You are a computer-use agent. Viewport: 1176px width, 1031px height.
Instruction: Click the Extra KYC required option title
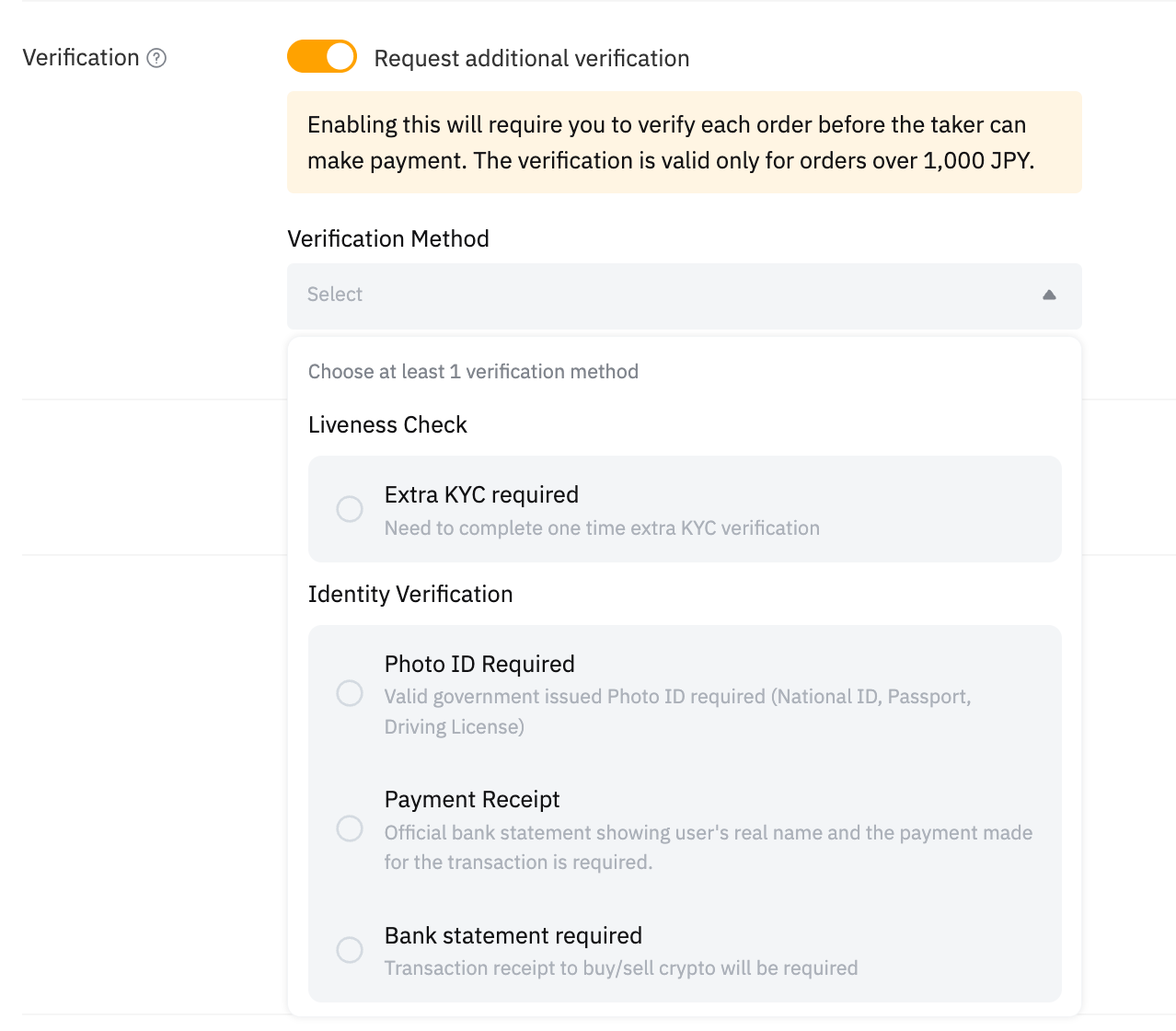click(481, 495)
